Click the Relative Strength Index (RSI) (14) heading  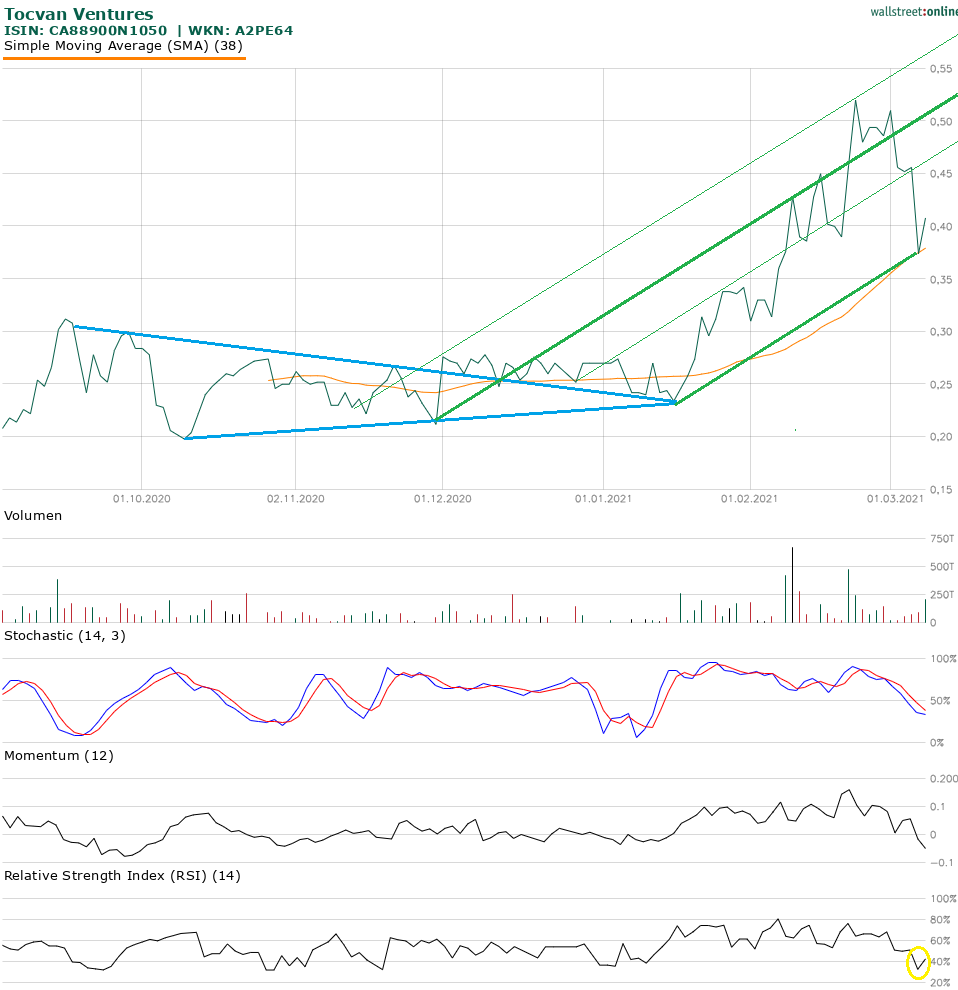(x=122, y=876)
